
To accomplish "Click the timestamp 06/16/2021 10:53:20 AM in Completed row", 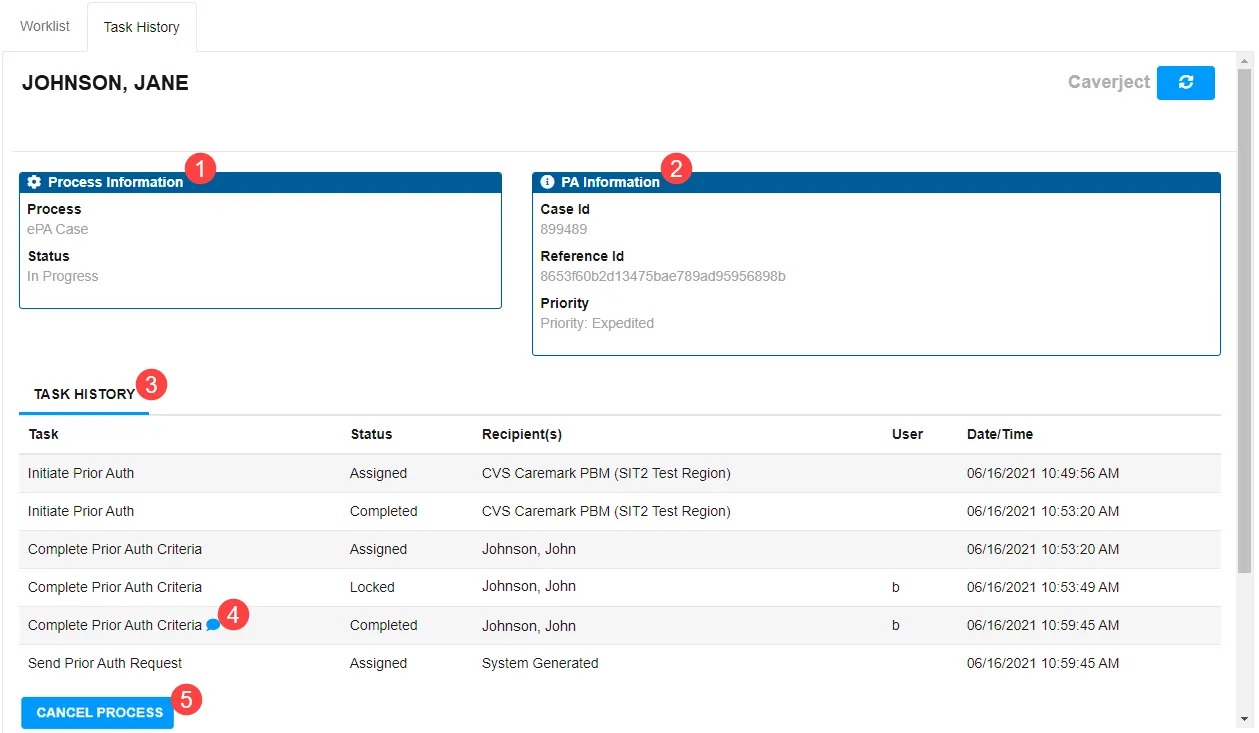I will (x=1043, y=511).
